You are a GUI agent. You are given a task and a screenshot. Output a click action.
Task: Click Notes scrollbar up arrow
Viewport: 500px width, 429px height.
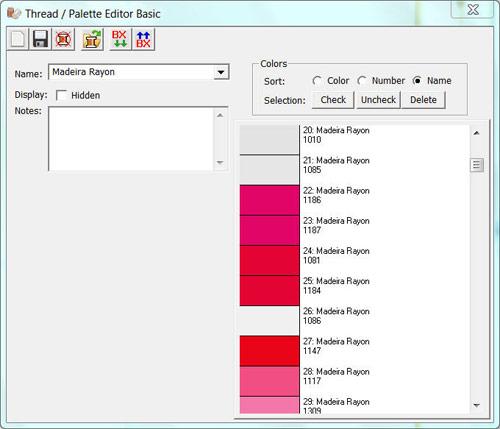220,115
